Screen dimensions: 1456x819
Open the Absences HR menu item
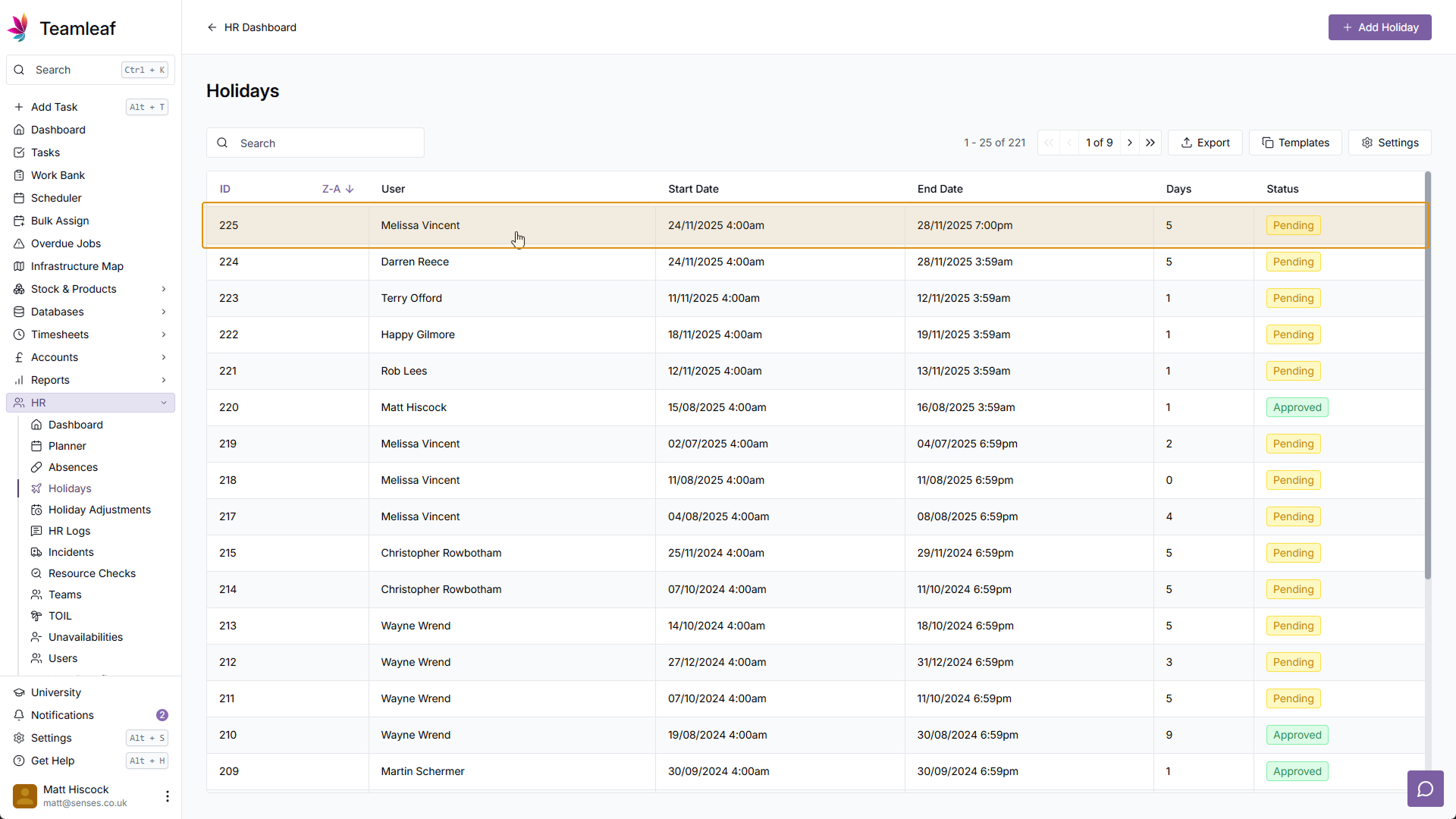click(73, 467)
